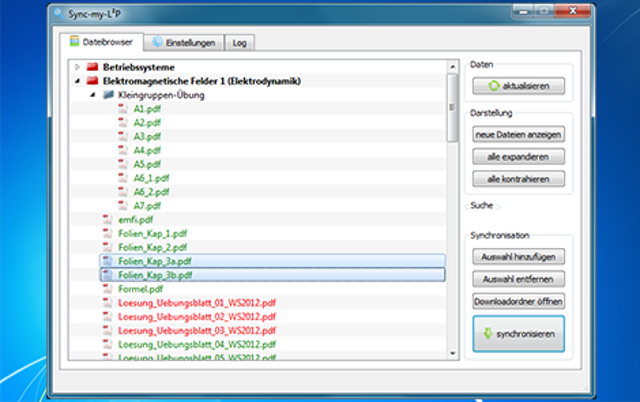640x402 pixels.
Task: Click the Auswahl entfernen button
Action: point(519,279)
